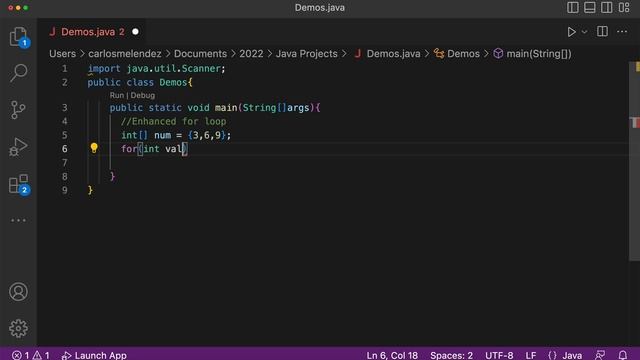The image size is (640, 360).
Task: Click '//Enhanced for loop' comment
Action: [173, 121]
